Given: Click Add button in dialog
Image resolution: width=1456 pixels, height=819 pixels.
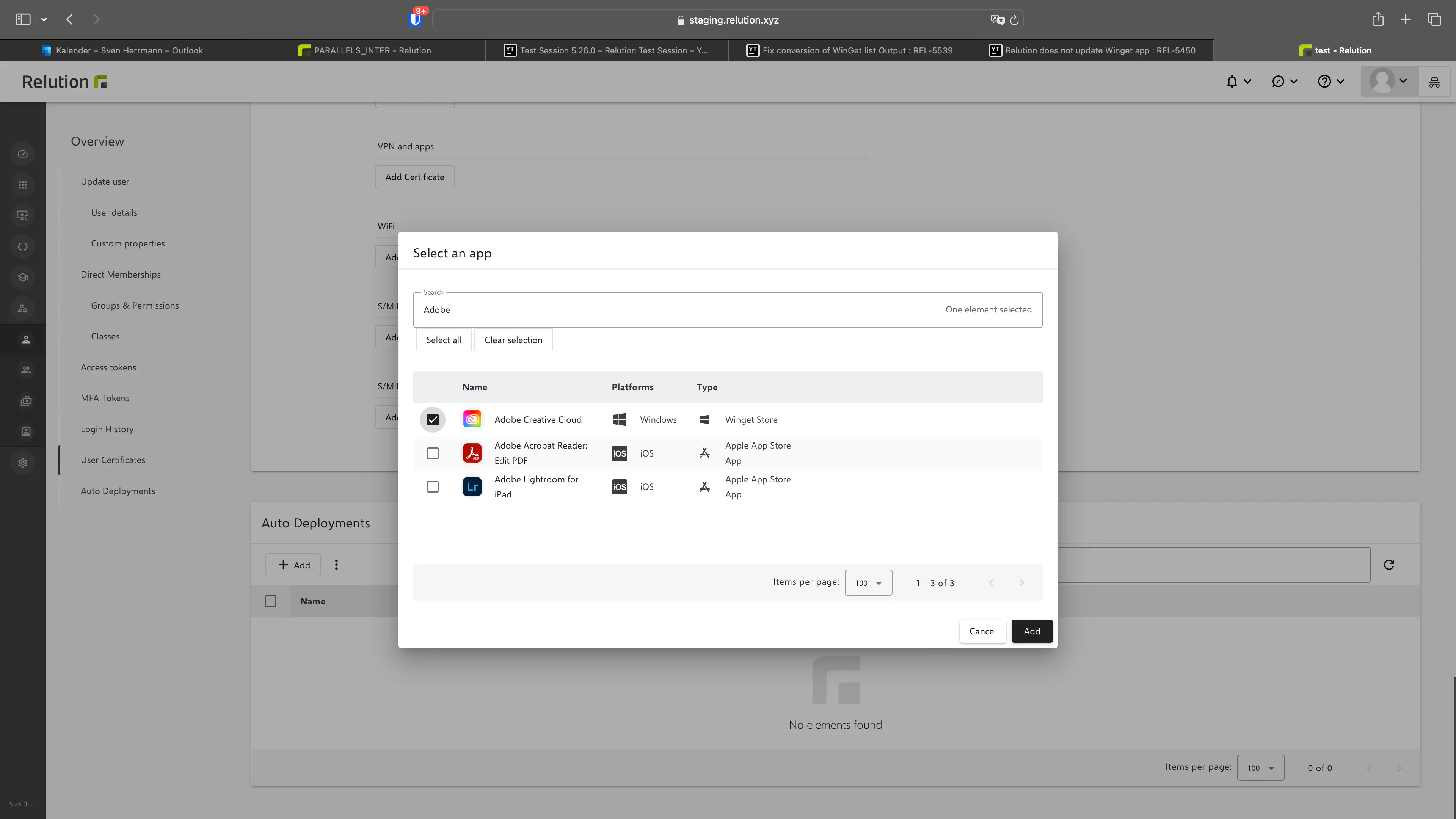Looking at the screenshot, I should [1031, 631].
